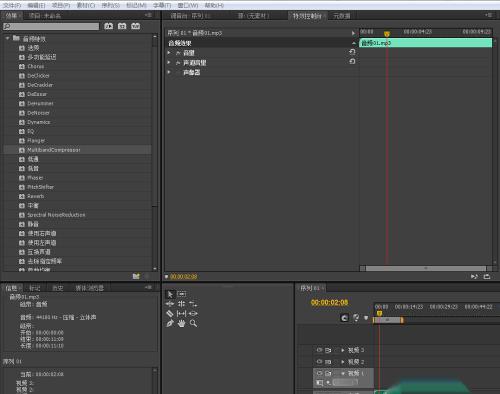
Task: Select the Zoom magnifier tool
Action: (x=193, y=323)
